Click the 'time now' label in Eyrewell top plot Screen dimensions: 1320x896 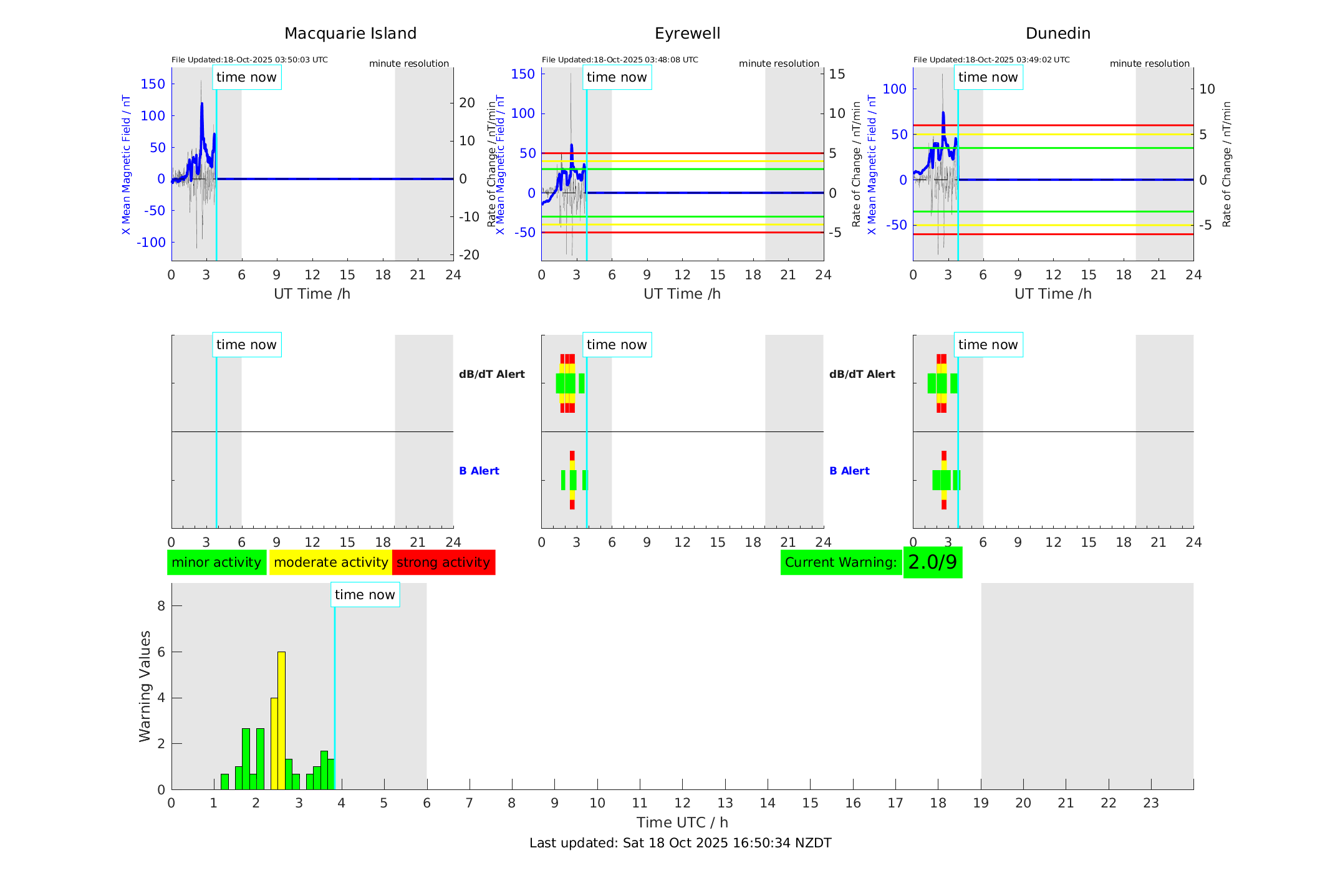tap(617, 77)
